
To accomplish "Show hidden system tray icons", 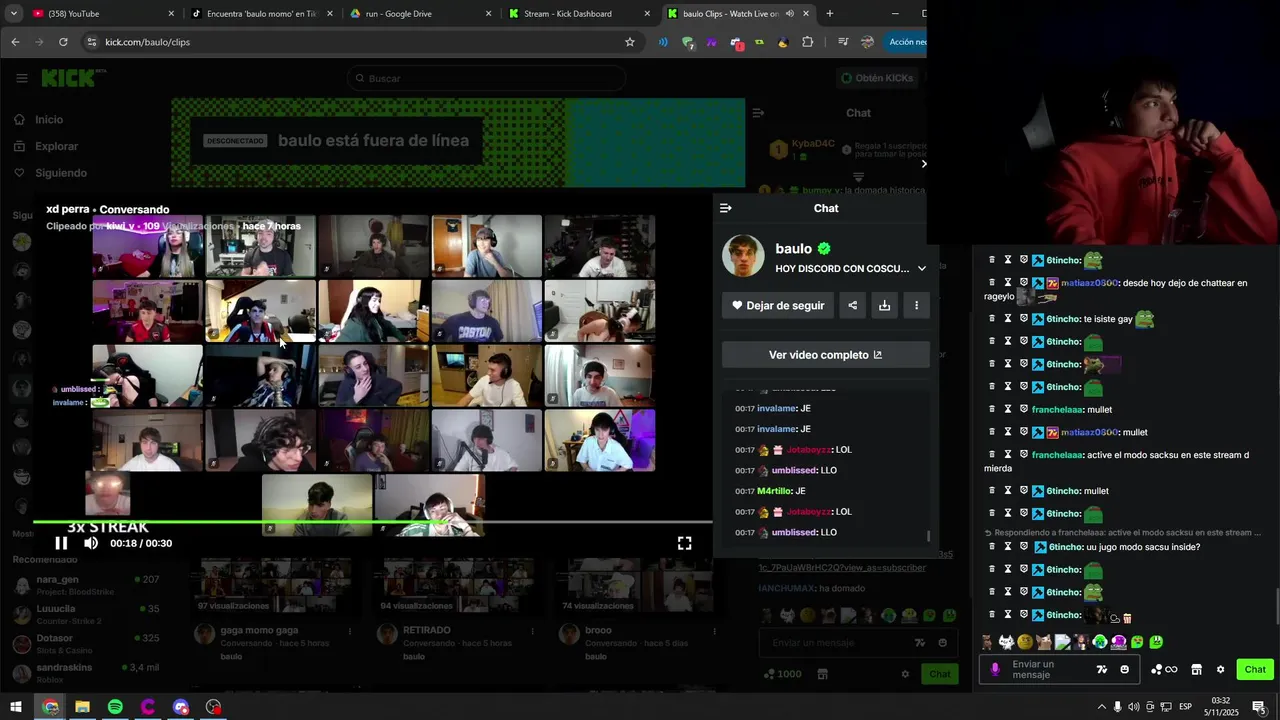I will click(1101, 707).
